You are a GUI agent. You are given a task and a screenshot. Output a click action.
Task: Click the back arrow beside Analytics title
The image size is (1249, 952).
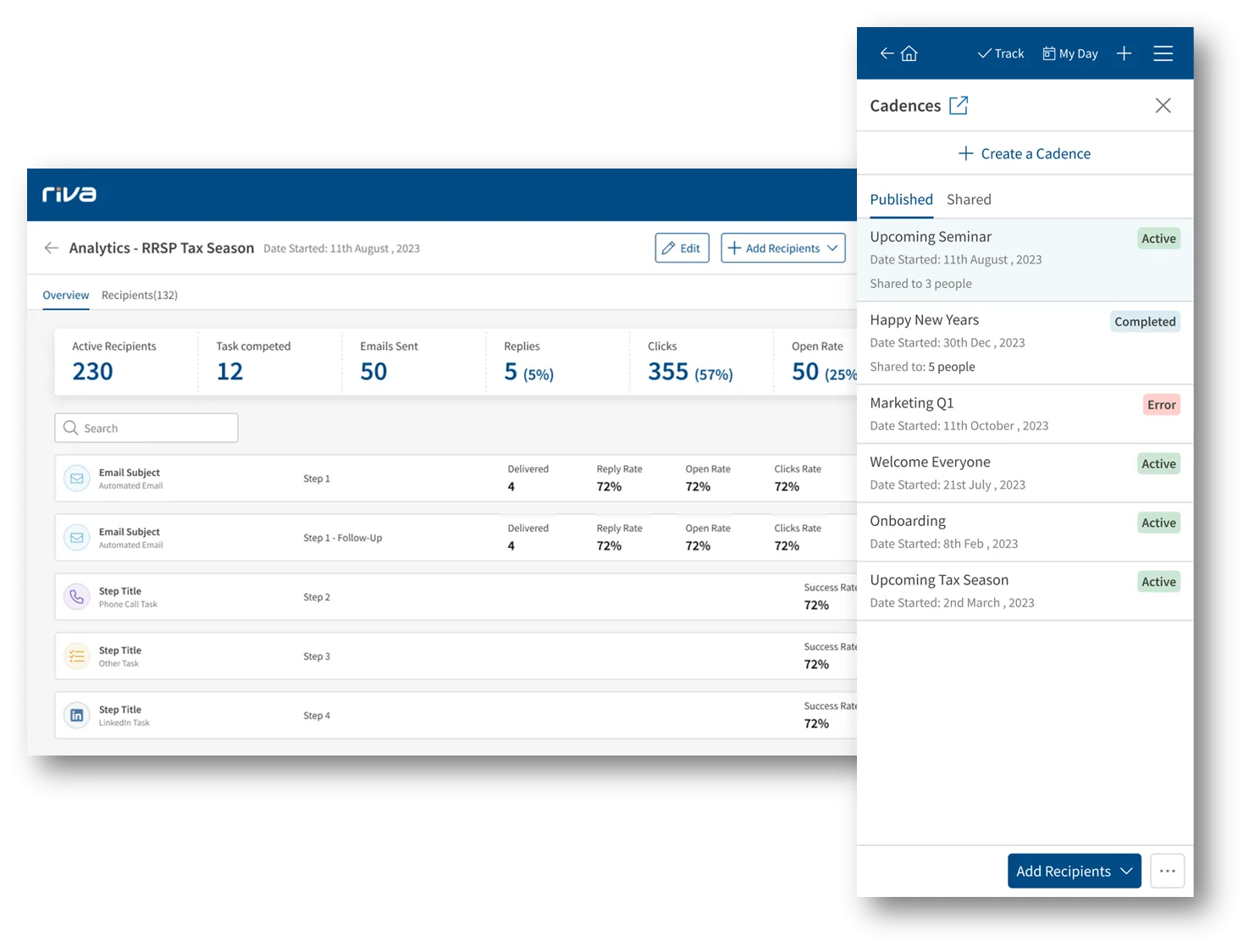tap(52, 248)
